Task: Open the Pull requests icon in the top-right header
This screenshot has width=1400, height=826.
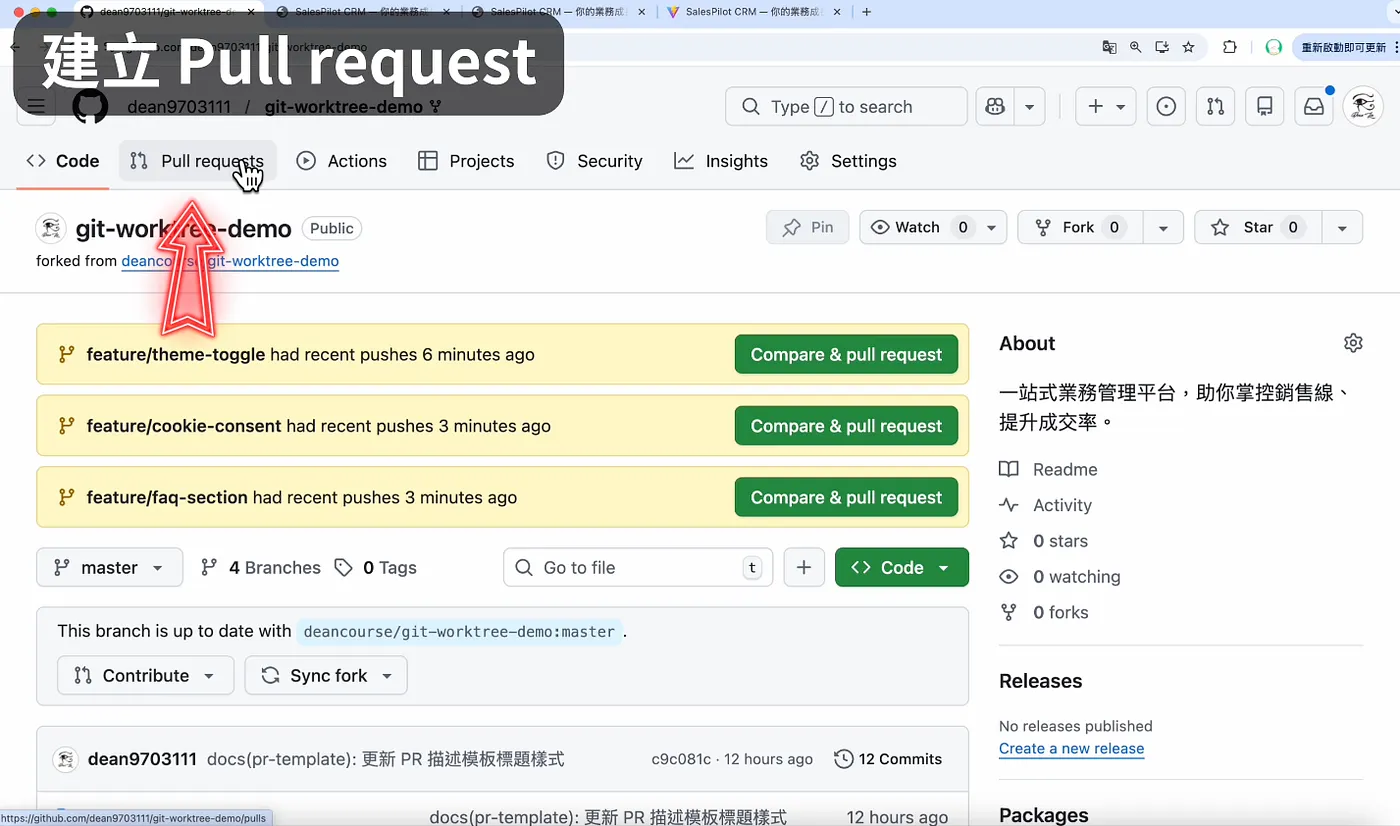Action: [1215, 107]
